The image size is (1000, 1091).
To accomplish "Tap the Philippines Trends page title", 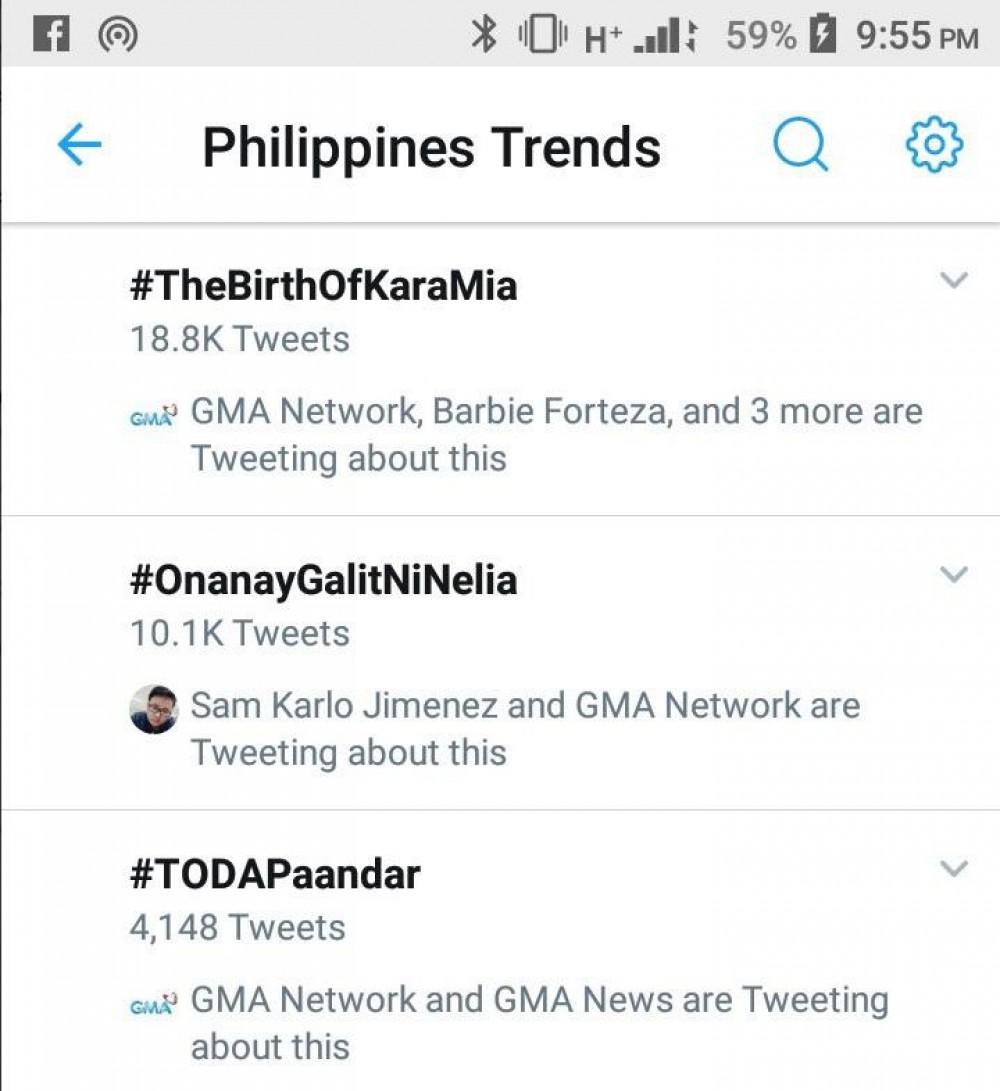I will pyautogui.click(x=431, y=147).
